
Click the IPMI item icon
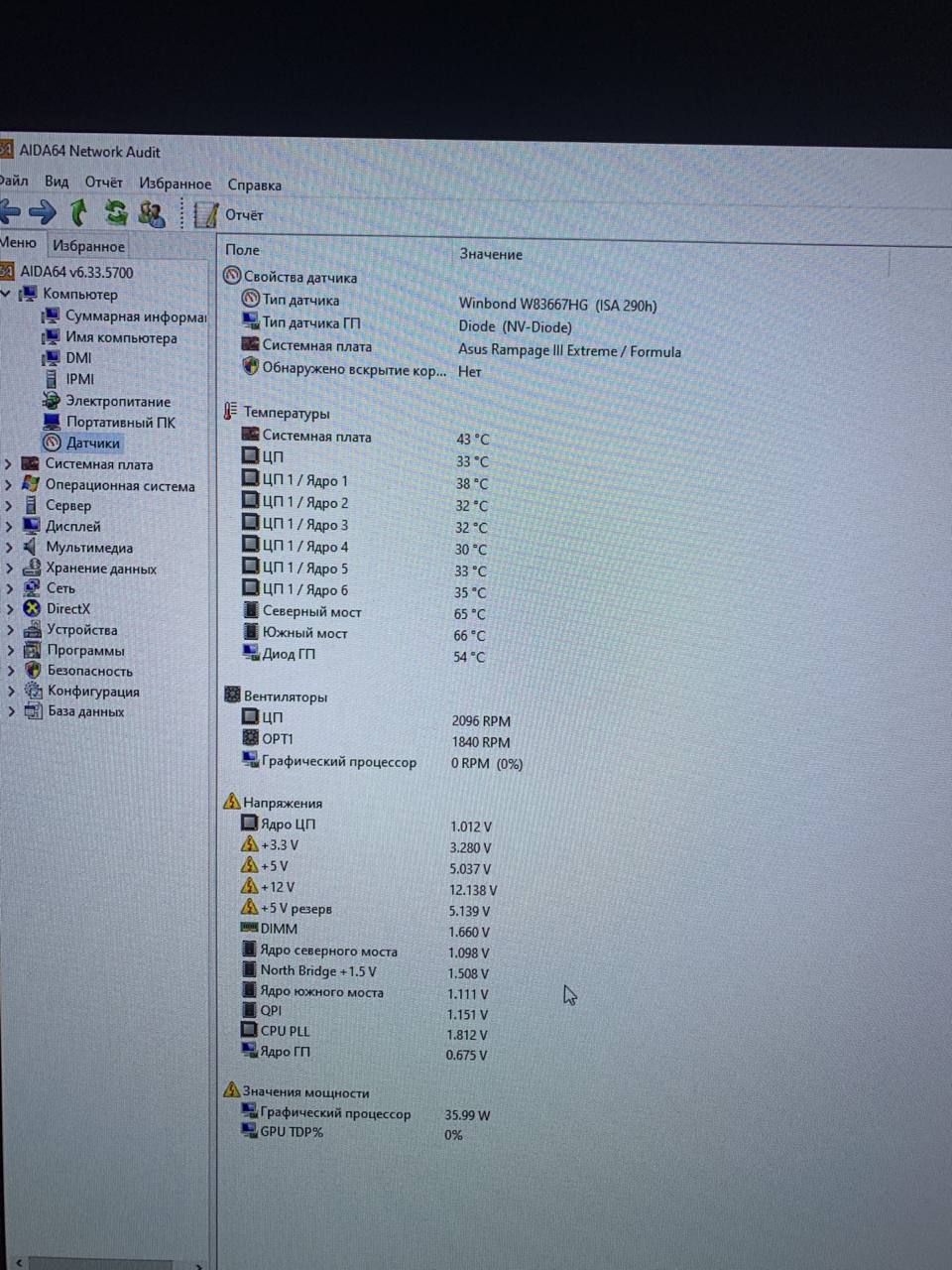[x=52, y=379]
